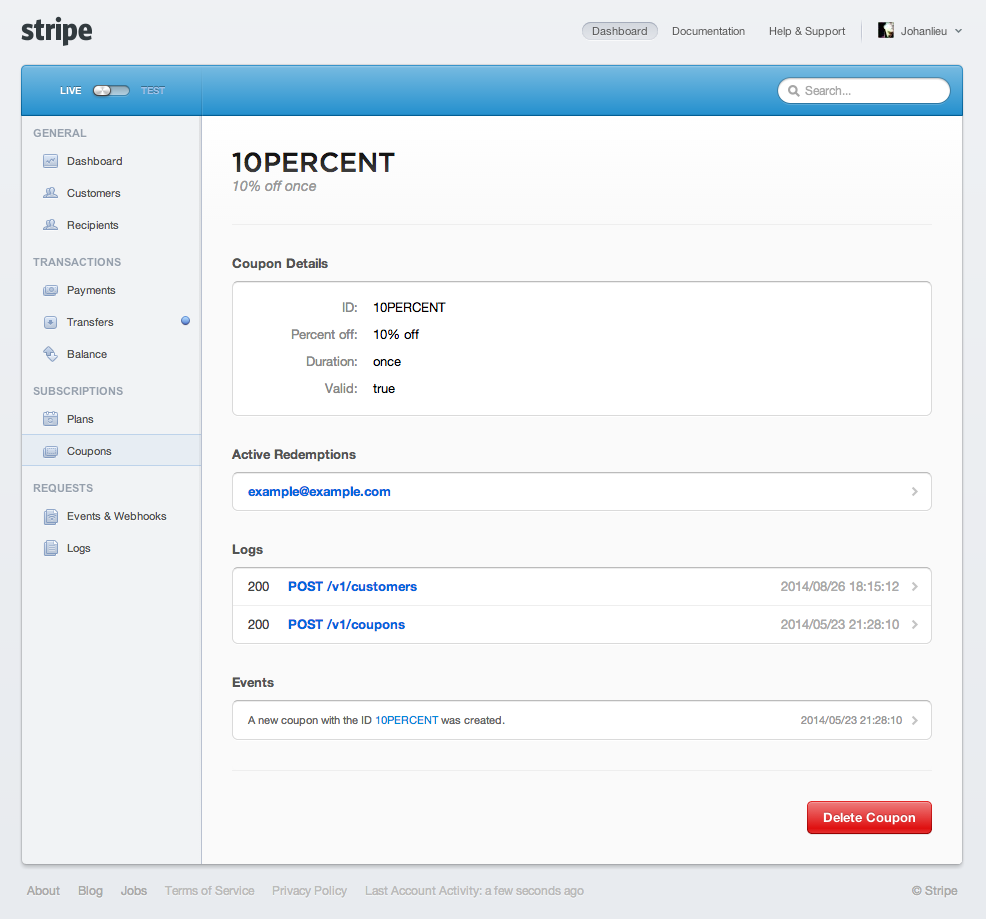Click the event timestamp 2014/05/23 21:28:10

tap(851, 720)
